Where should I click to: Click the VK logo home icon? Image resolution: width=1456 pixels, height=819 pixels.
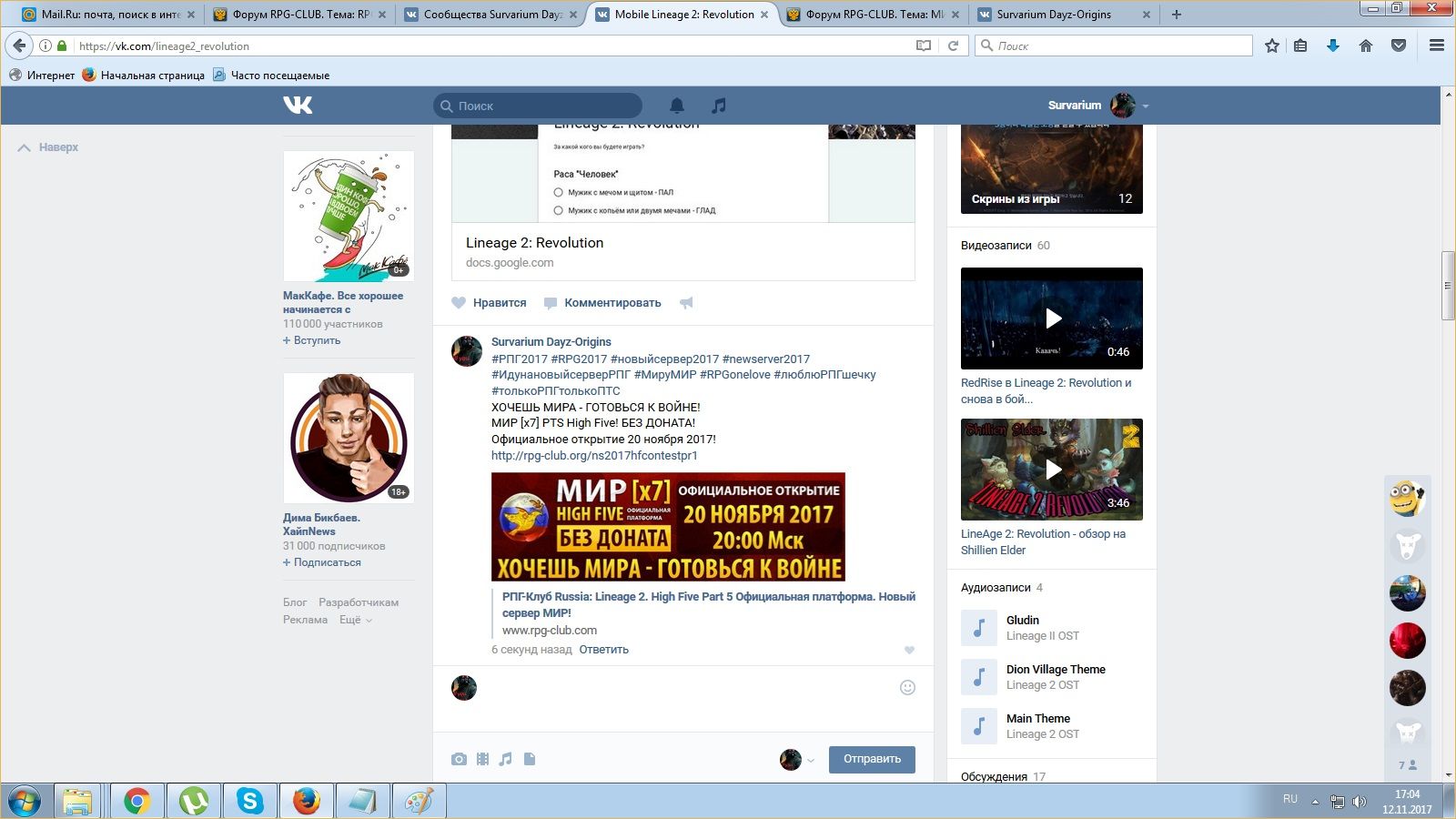(x=298, y=106)
